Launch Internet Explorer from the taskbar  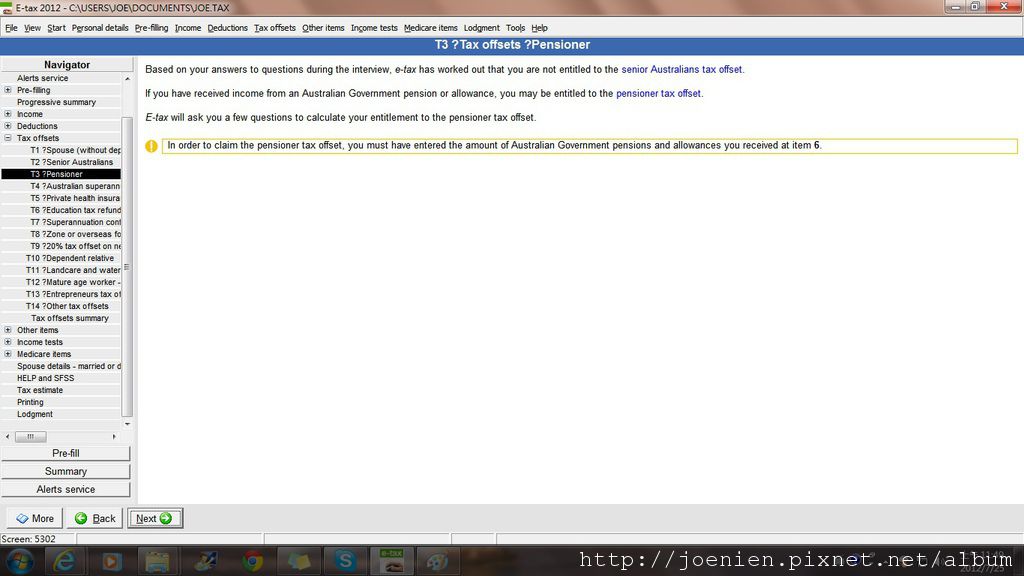[65, 561]
